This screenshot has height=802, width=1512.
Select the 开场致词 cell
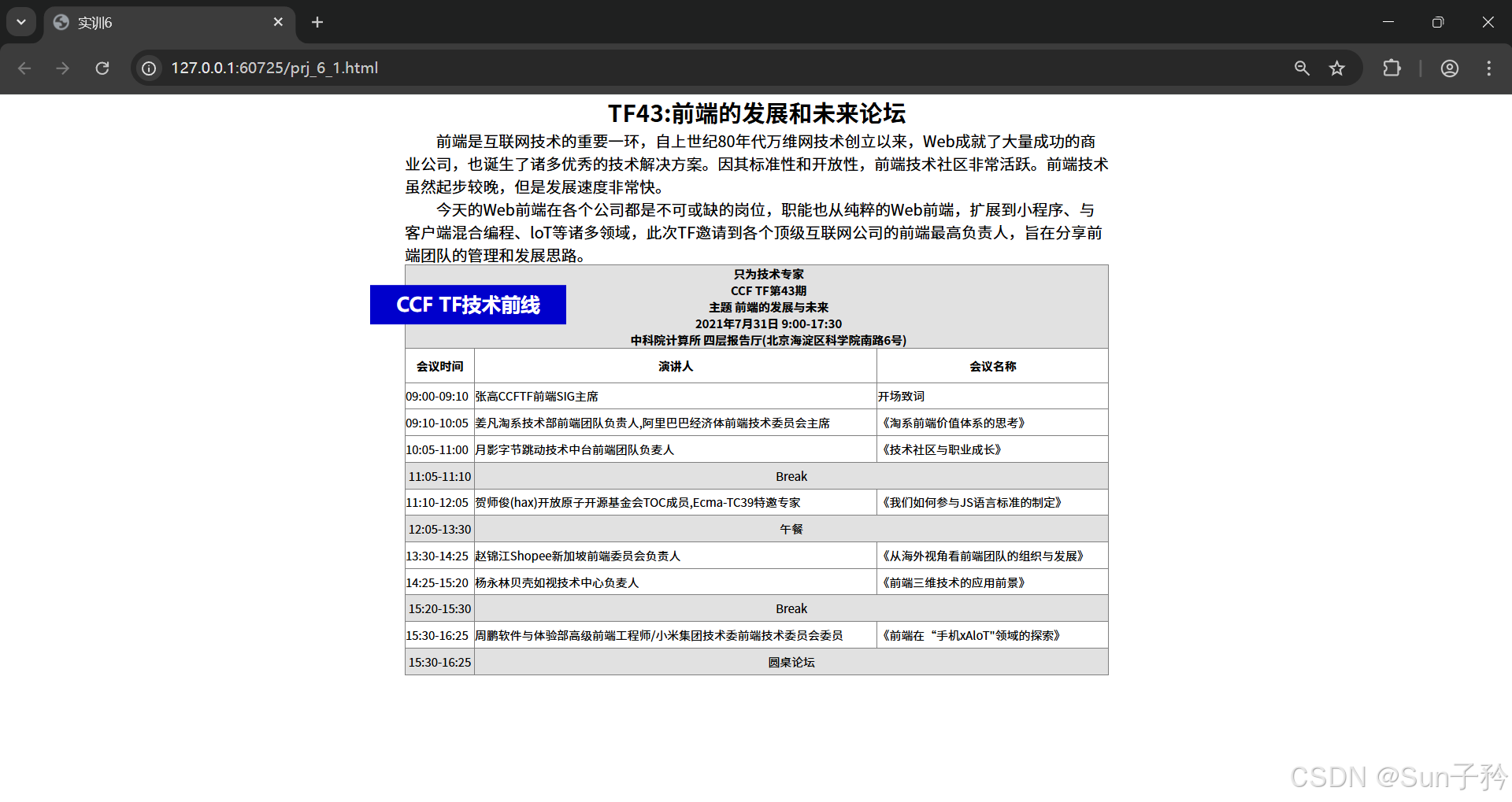point(992,397)
